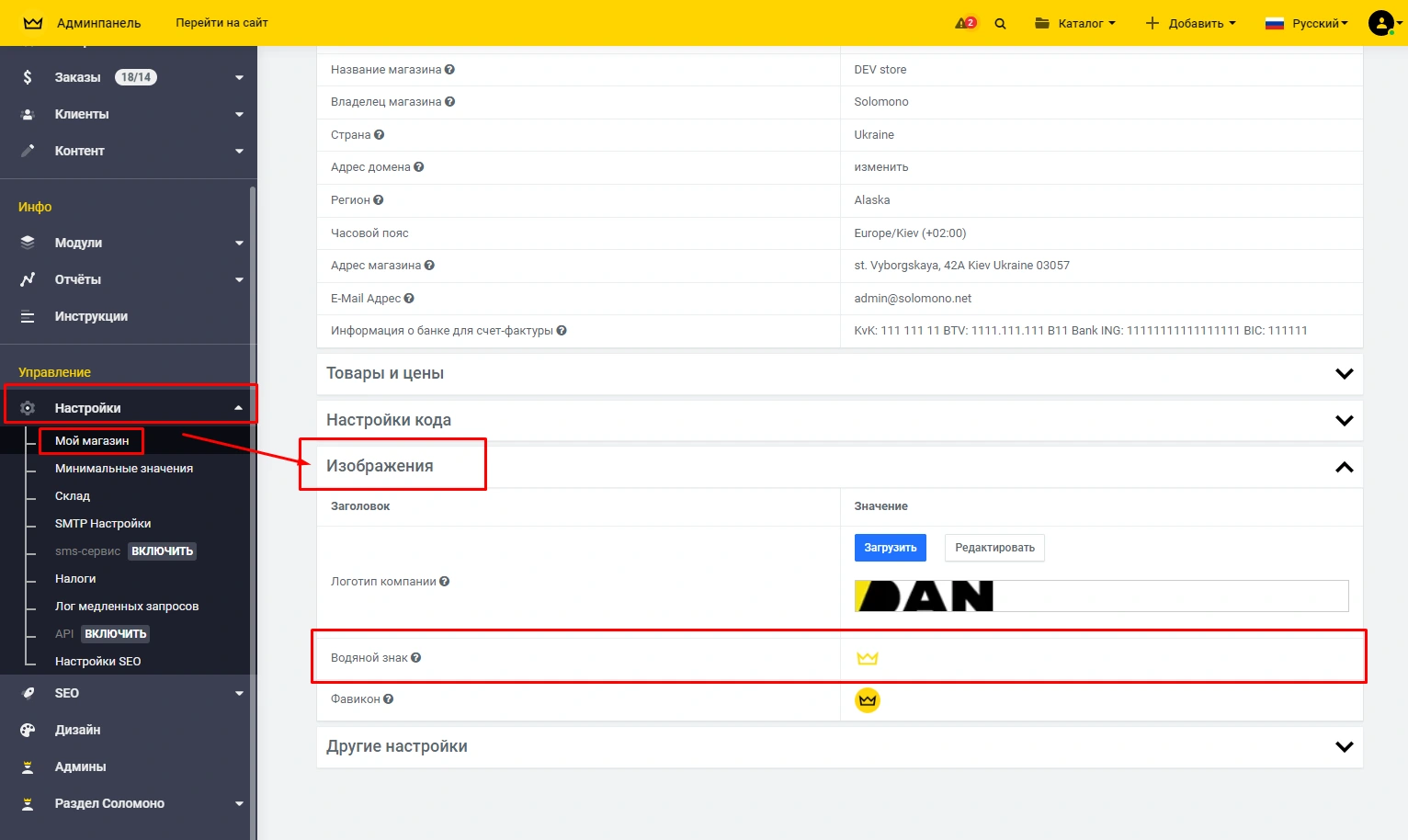The width and height of the screenshot is (1408, 840).
Task: Expand the Товары и цены section
Action: 1344,374
